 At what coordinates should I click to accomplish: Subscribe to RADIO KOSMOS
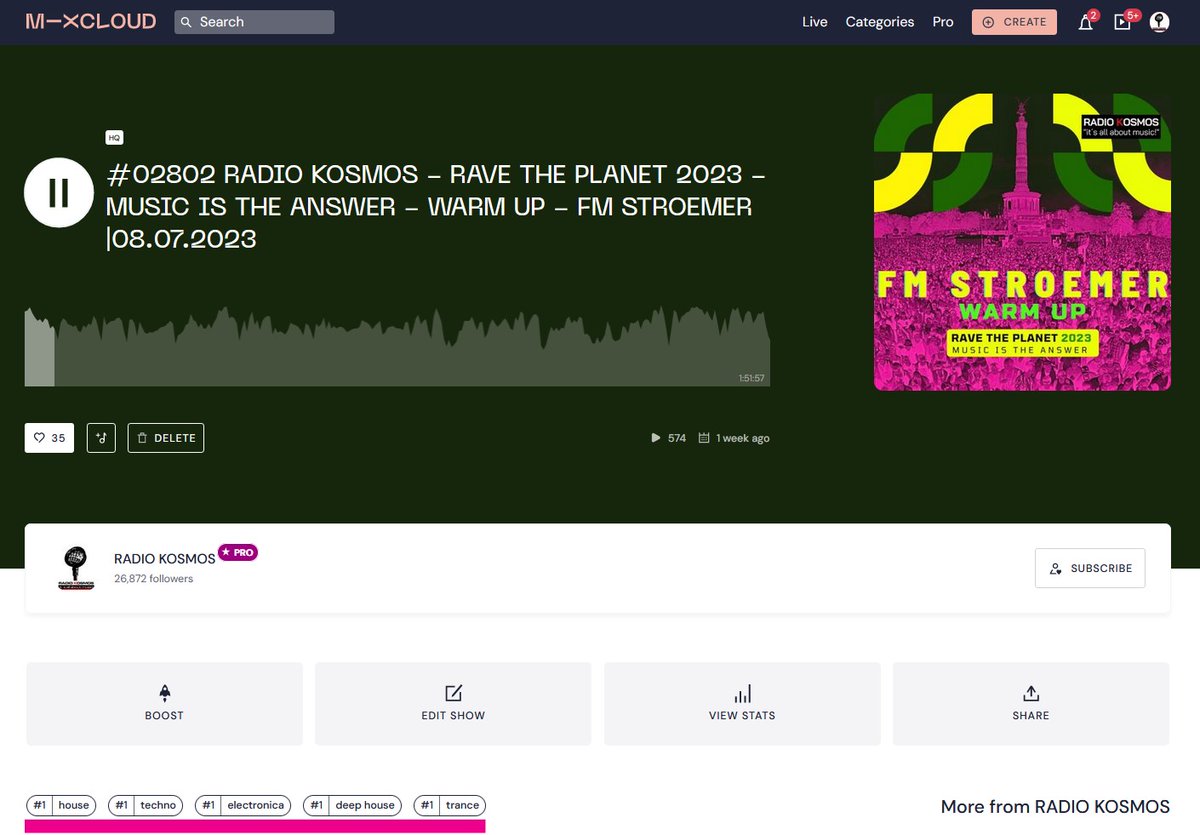point(1090,568)
